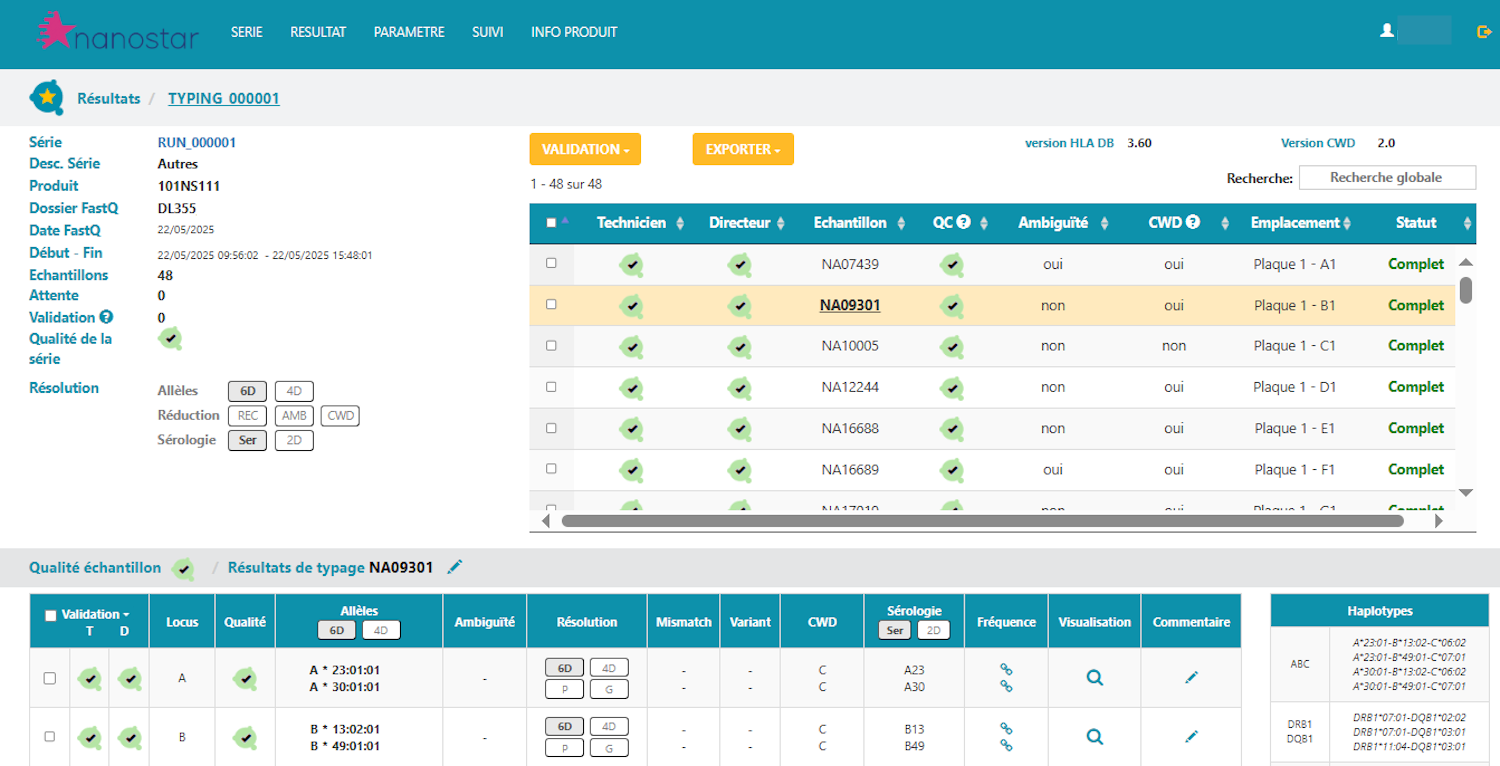Viewport: 1500px width, 766px height.
Task: Click the REC reduction button
Action: click(x=247, y=416)
